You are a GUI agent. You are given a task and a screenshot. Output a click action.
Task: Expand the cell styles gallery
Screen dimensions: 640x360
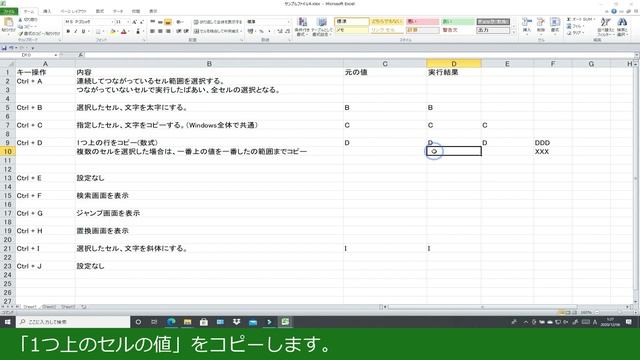tap(513, 33)
